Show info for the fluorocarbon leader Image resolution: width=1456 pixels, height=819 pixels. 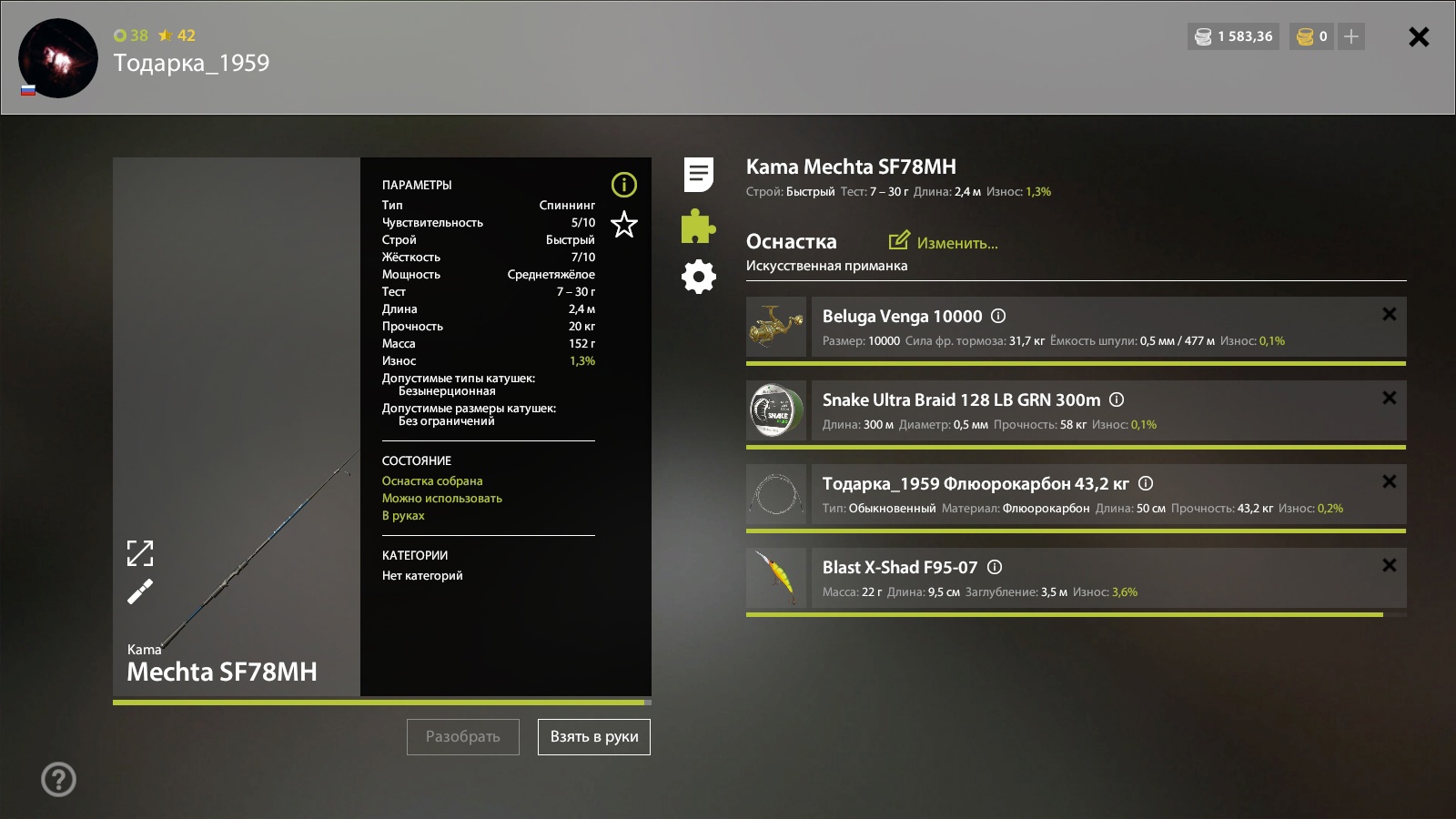(x=1146, y=483)
